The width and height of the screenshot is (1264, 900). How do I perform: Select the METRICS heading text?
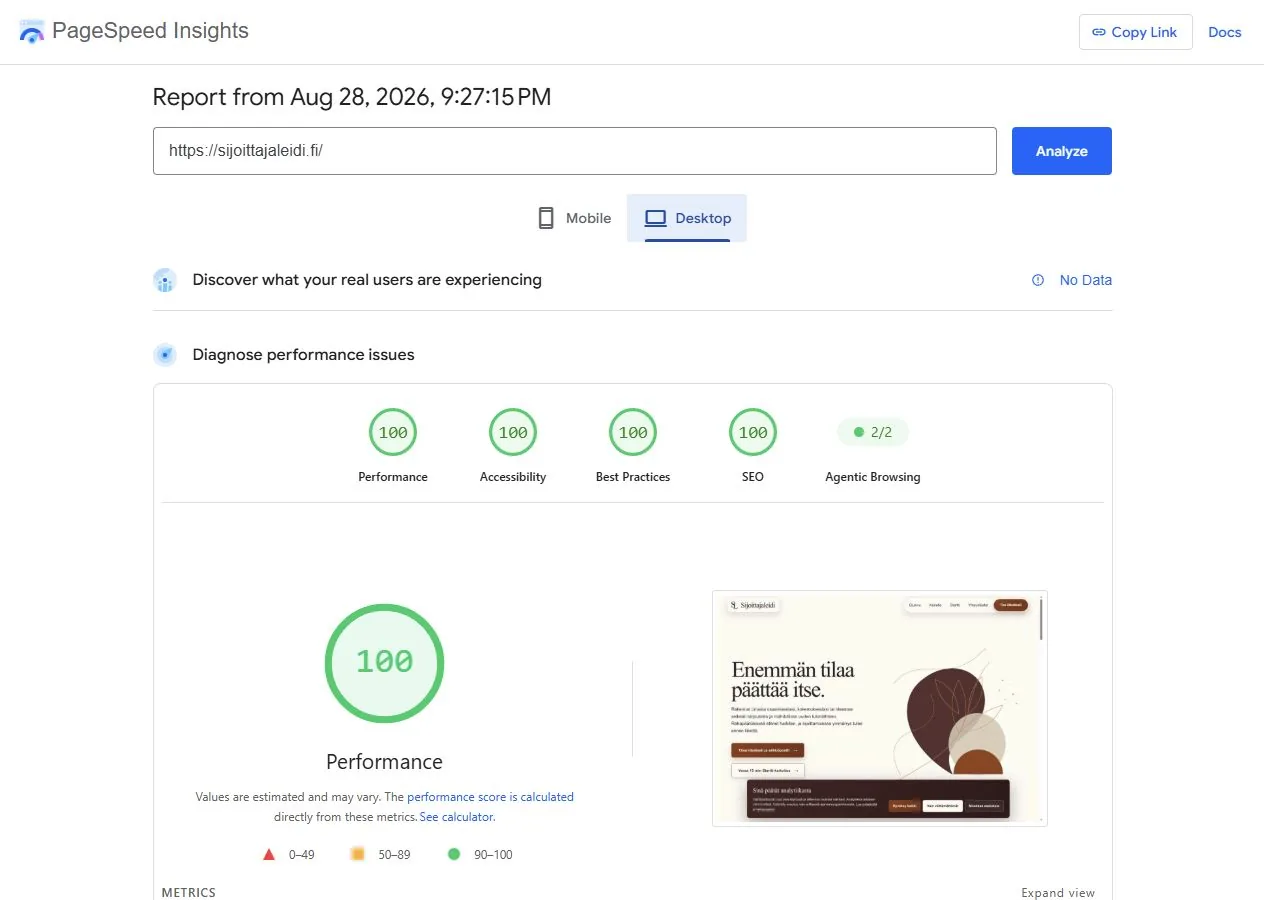(x=189, y=893)
